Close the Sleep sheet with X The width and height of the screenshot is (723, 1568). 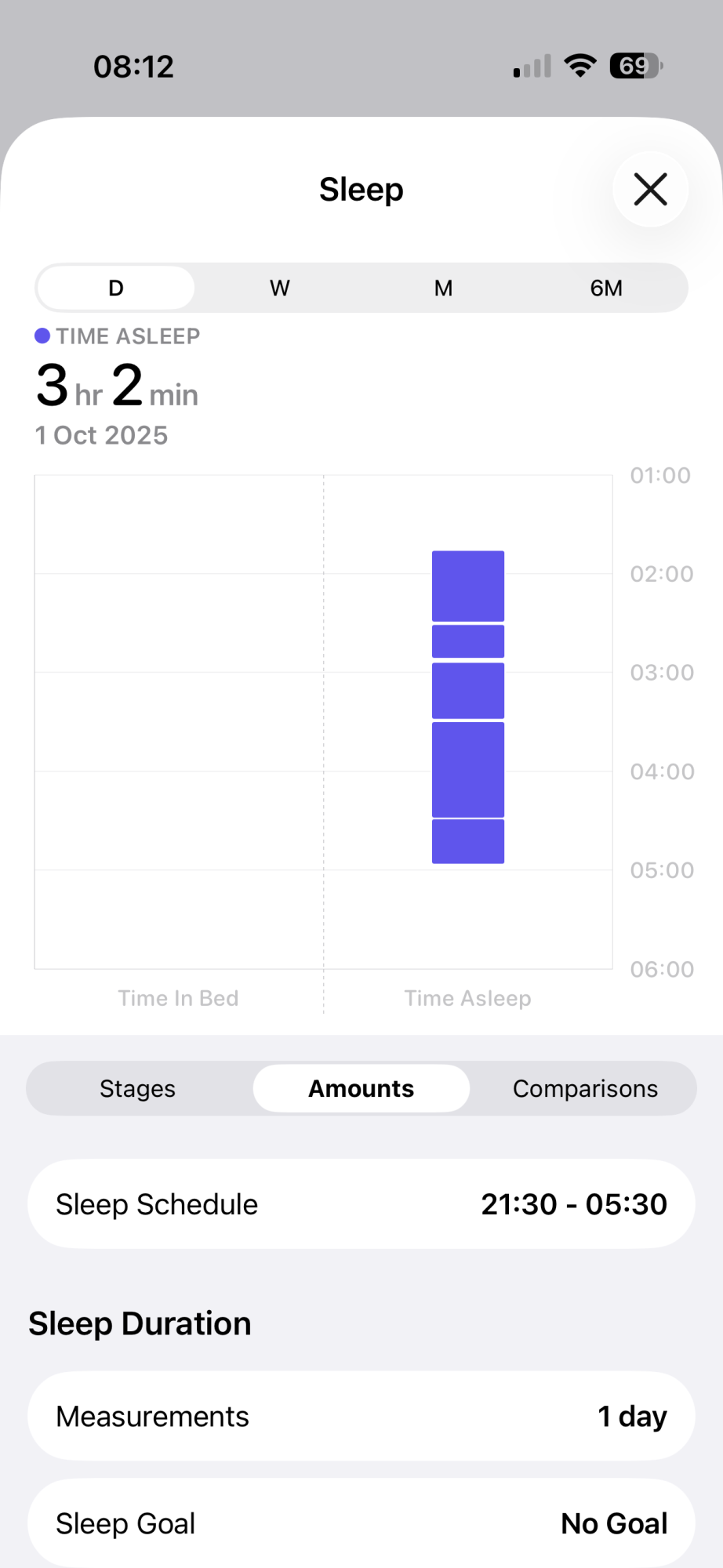[650, 190]
